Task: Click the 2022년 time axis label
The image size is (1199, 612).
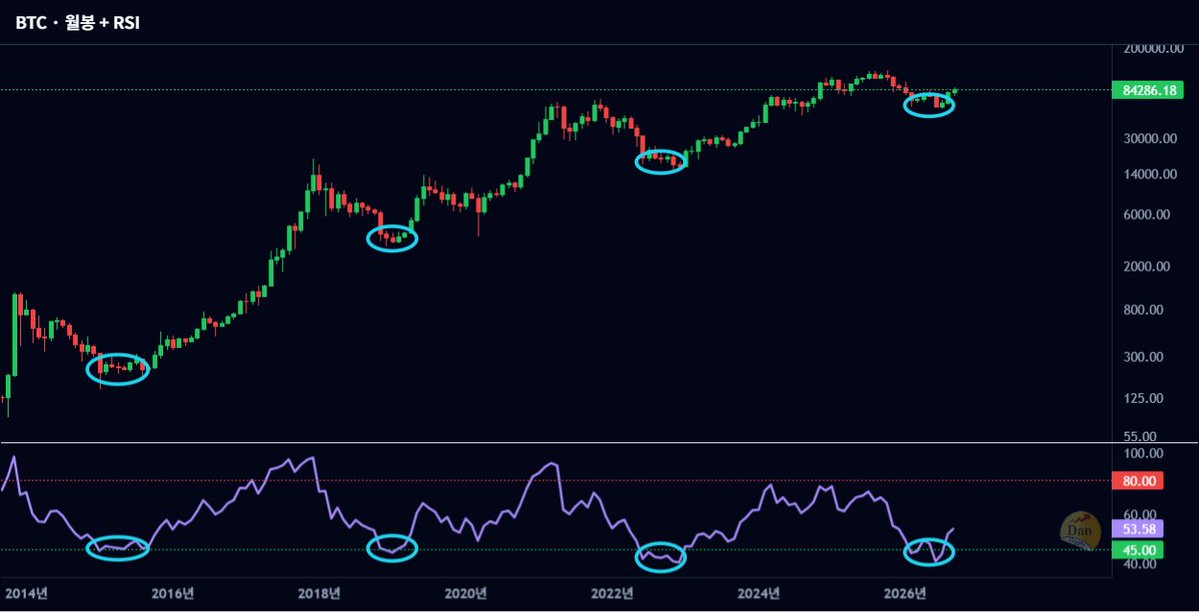Action: 612,593
